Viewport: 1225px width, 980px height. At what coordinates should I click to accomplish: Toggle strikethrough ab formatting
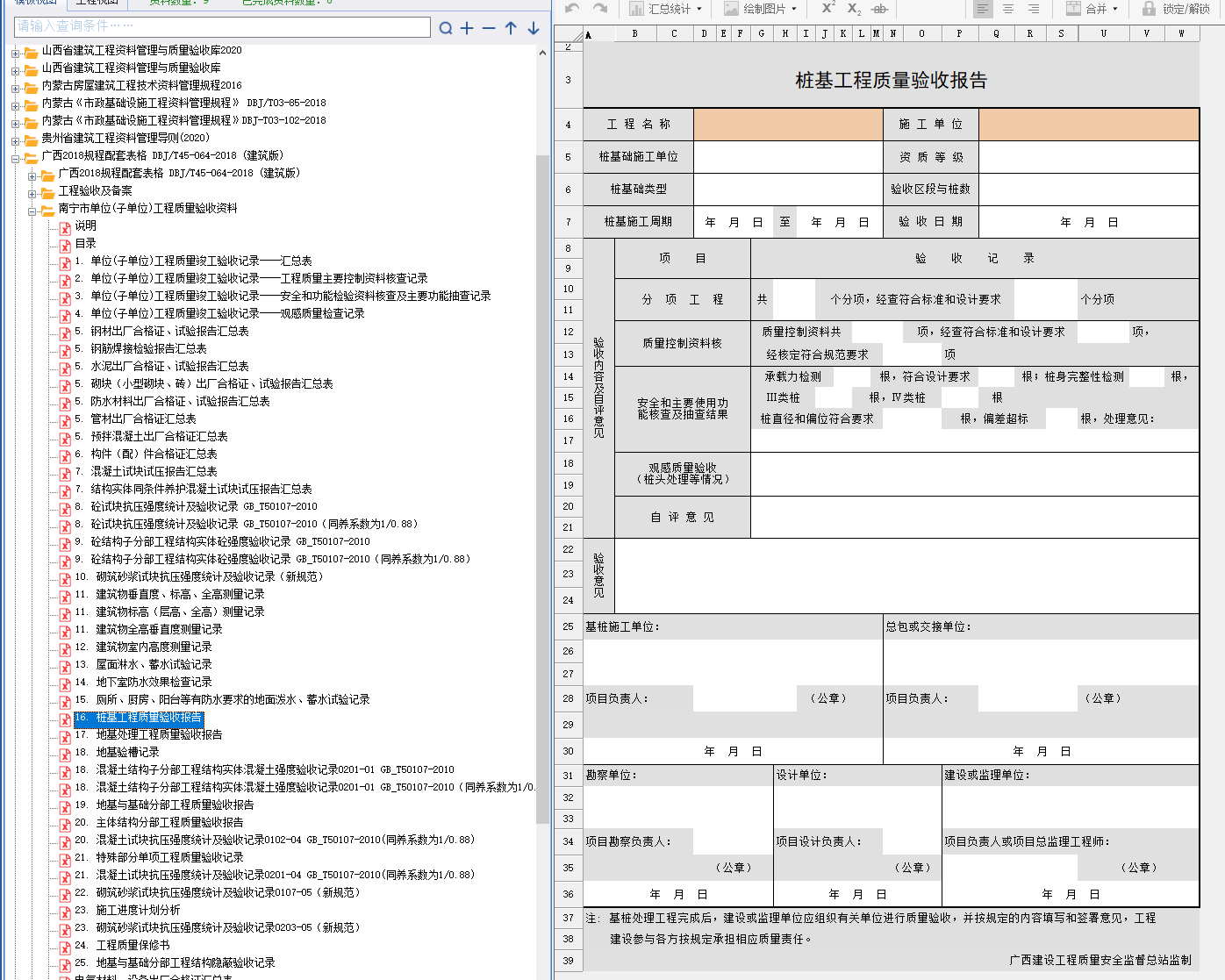[x=879, y=9]
